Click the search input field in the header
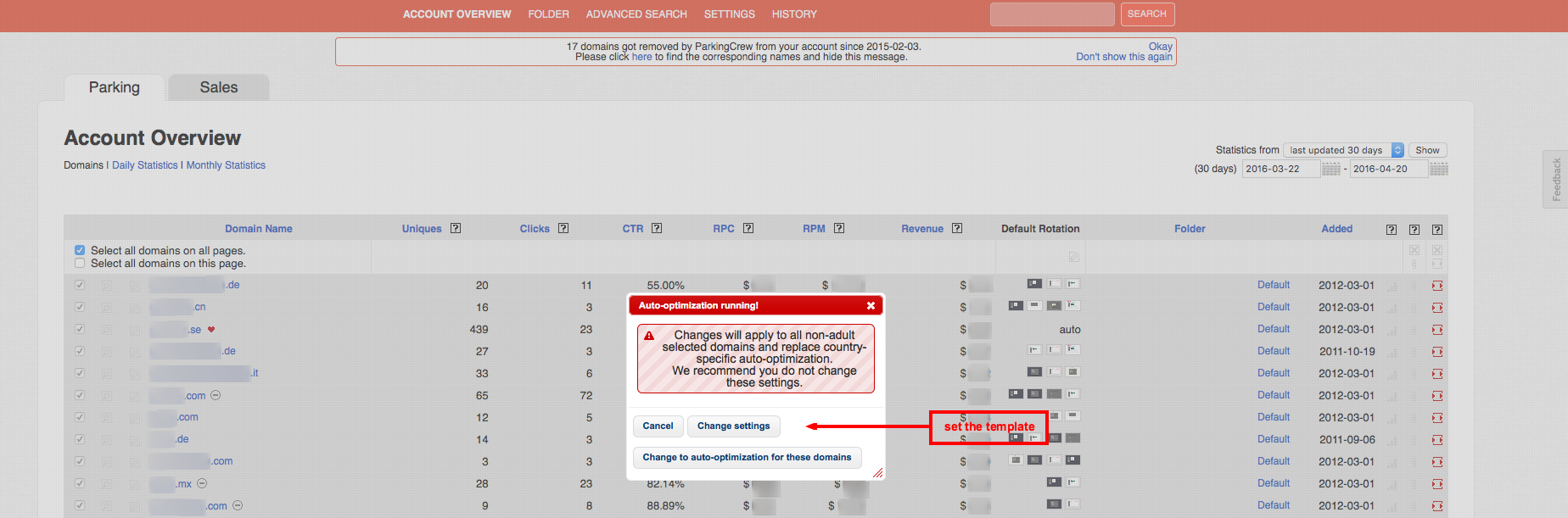 tap(1052, 14)
